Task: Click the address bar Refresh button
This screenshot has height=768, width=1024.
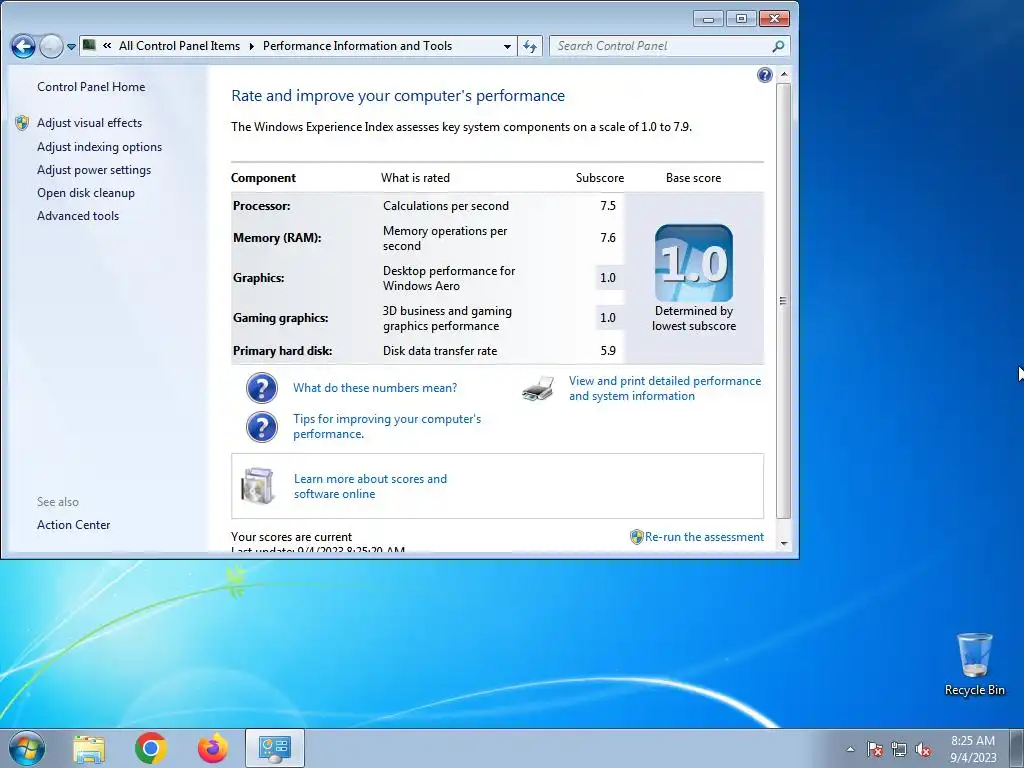Action: pyautogui.click(x=530, y=46)
